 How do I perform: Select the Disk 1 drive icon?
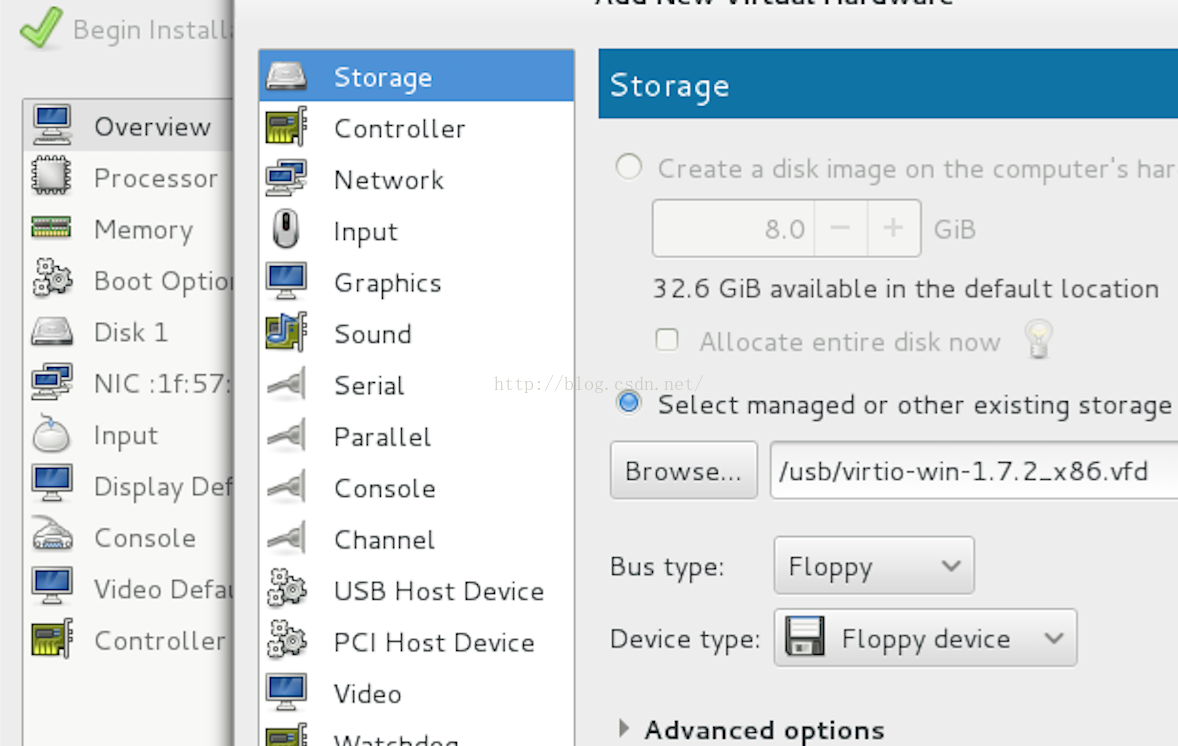tap(51, 331)
